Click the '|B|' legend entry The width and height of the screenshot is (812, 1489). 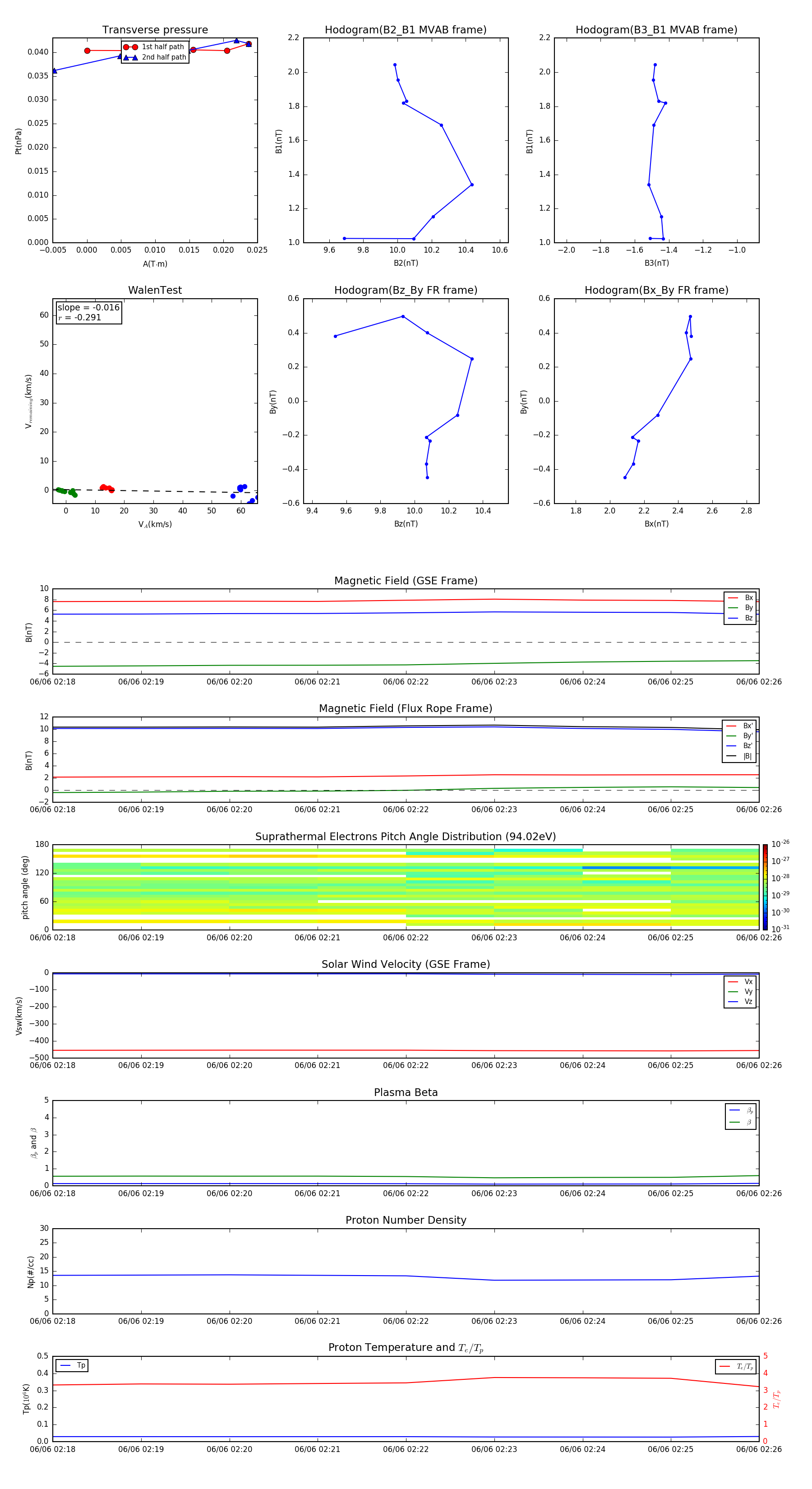(x=739, y=756)
